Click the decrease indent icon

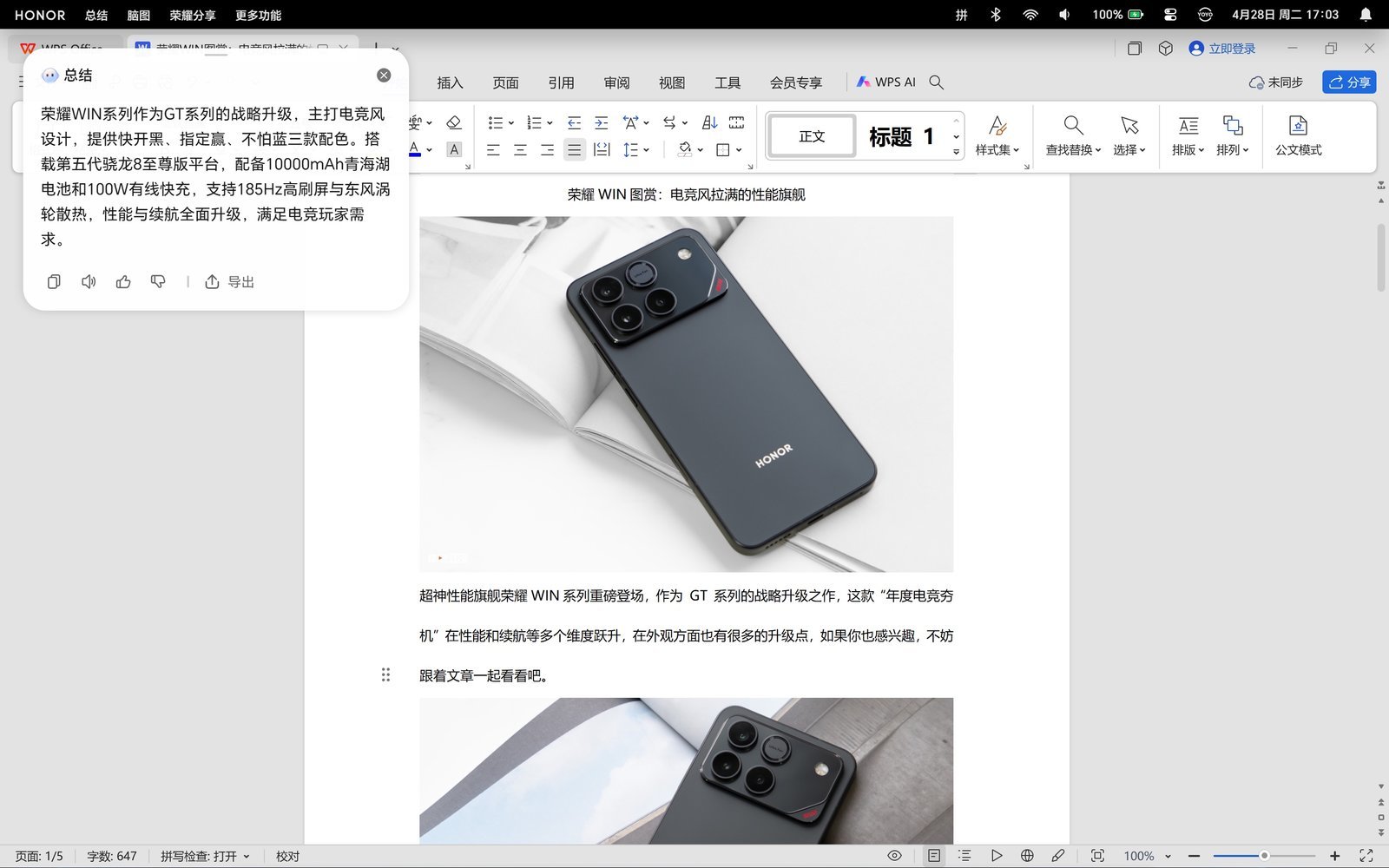(574, 122)
